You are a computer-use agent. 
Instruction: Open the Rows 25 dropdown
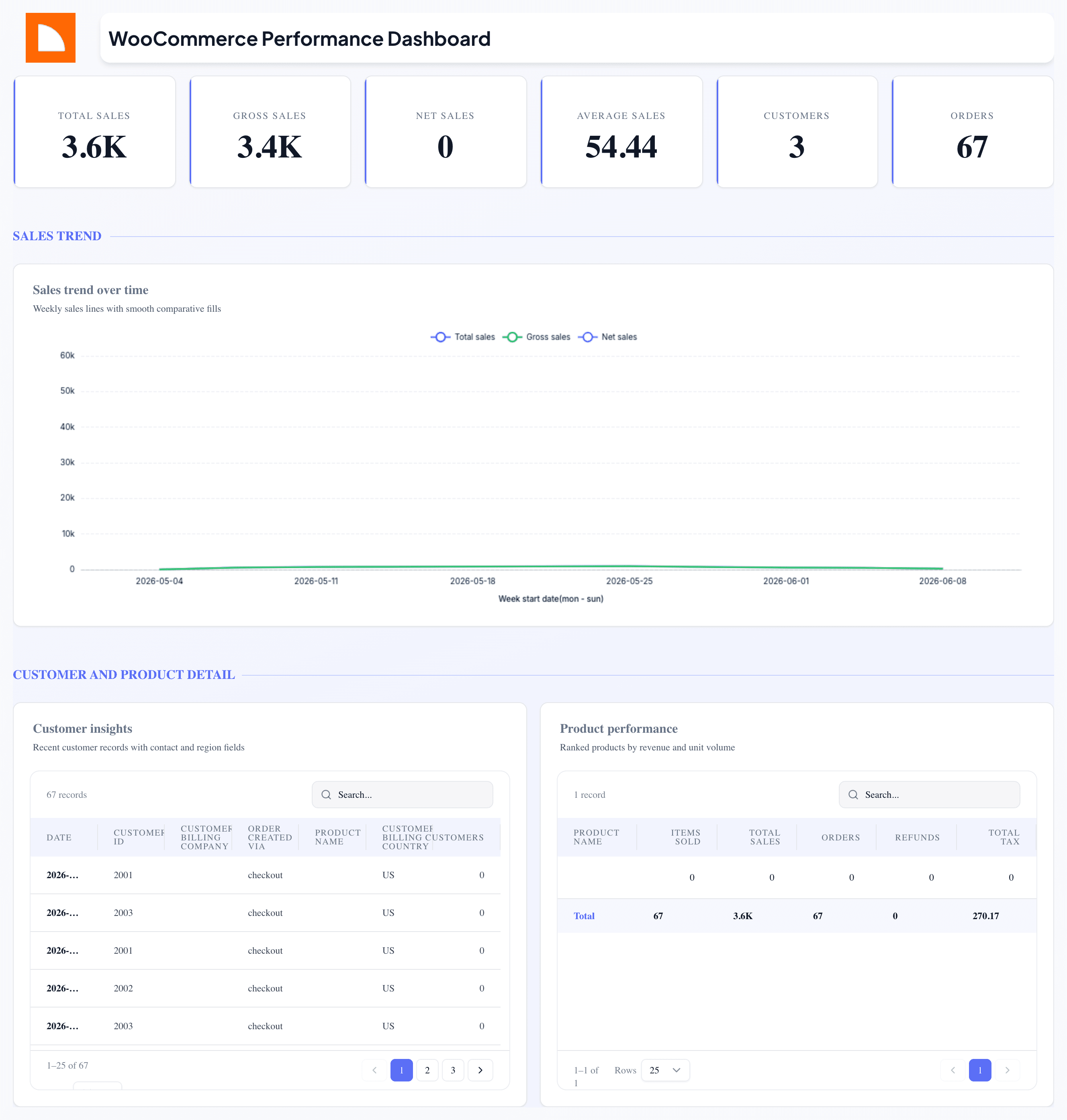665,1070
